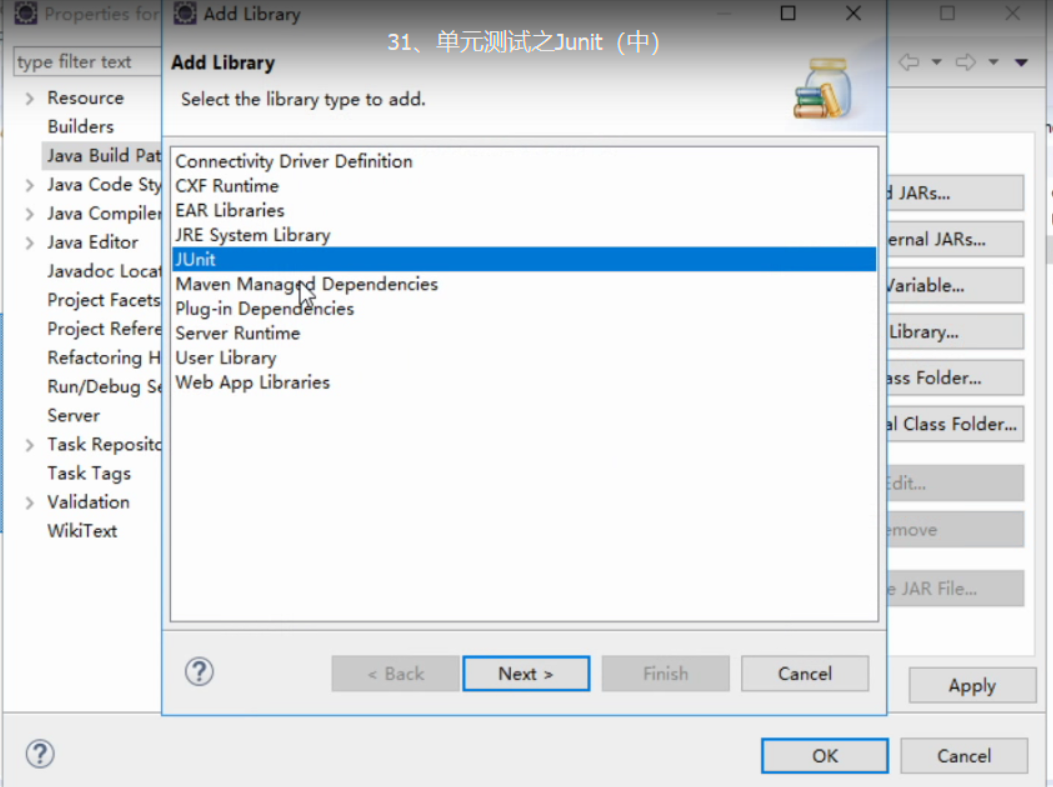This screenshot has width=1053, height=787.
Task: Click the Migrate JAR File button
Action: (955, 589)
